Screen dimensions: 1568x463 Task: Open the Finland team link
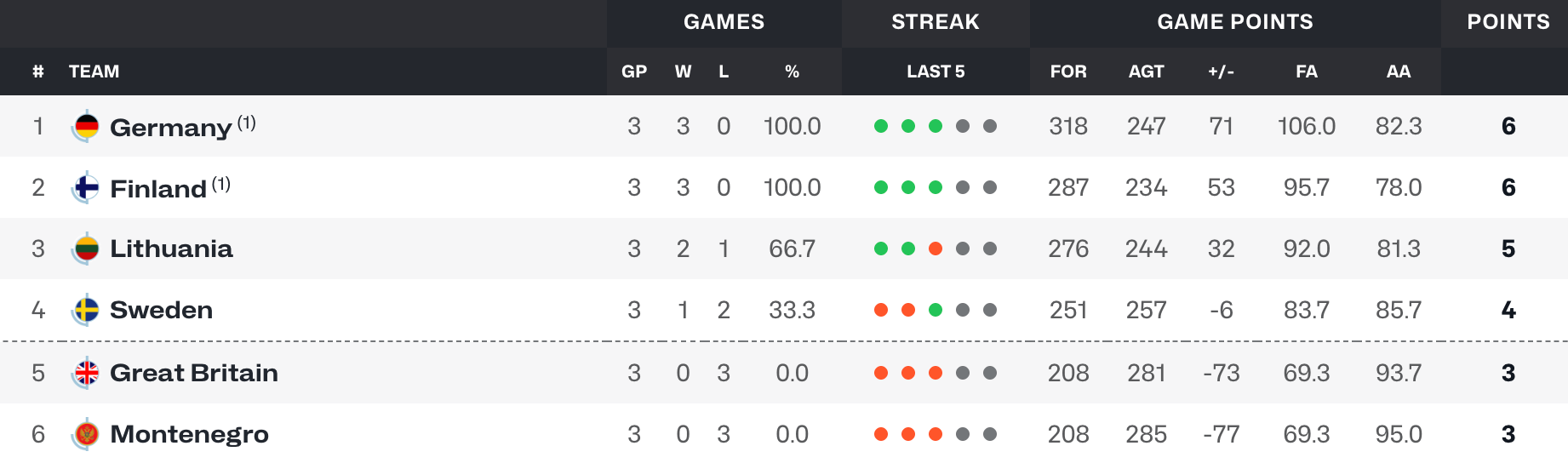pos(159,188)
